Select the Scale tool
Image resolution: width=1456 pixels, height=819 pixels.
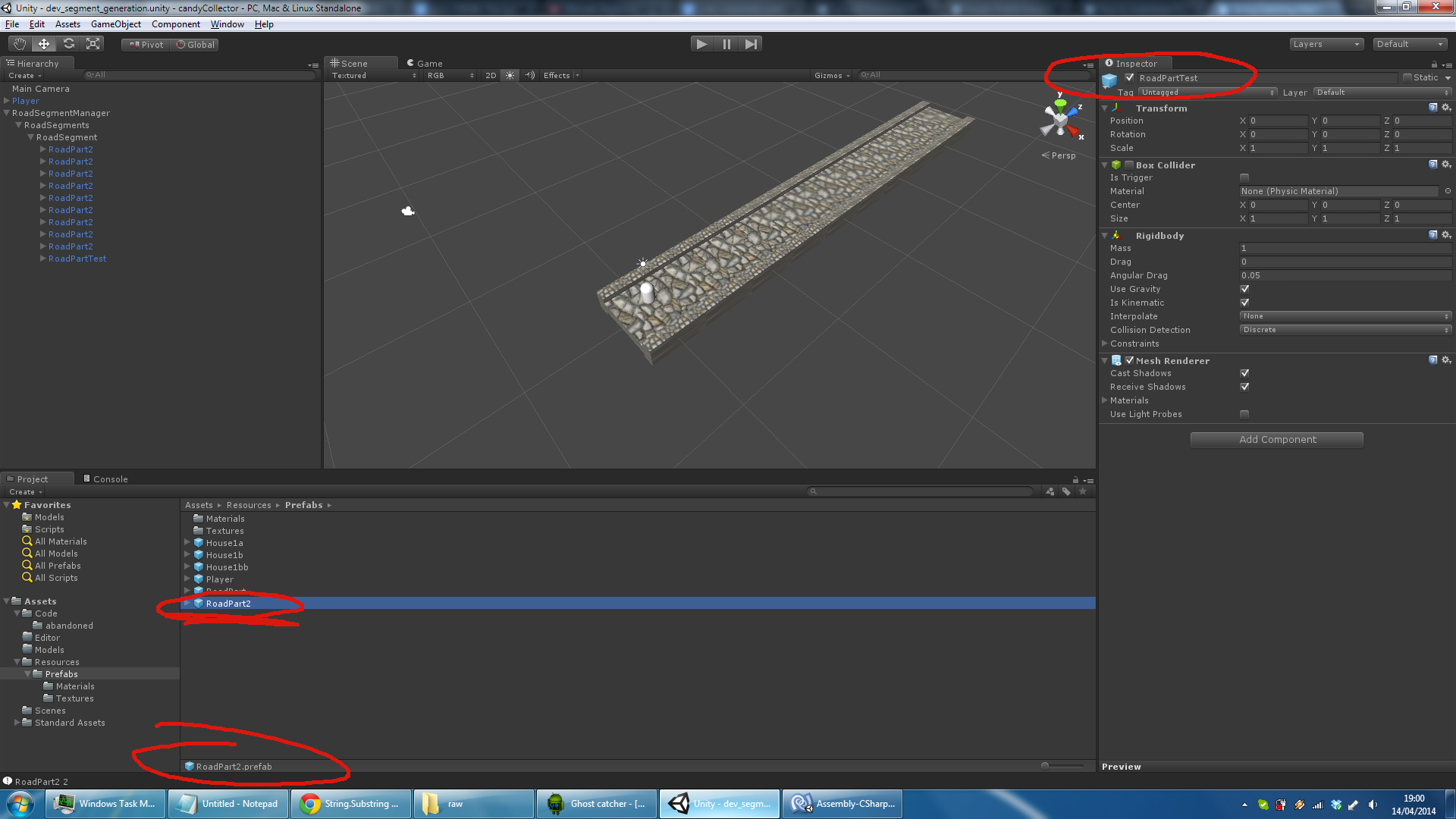(x=93, y=44)
